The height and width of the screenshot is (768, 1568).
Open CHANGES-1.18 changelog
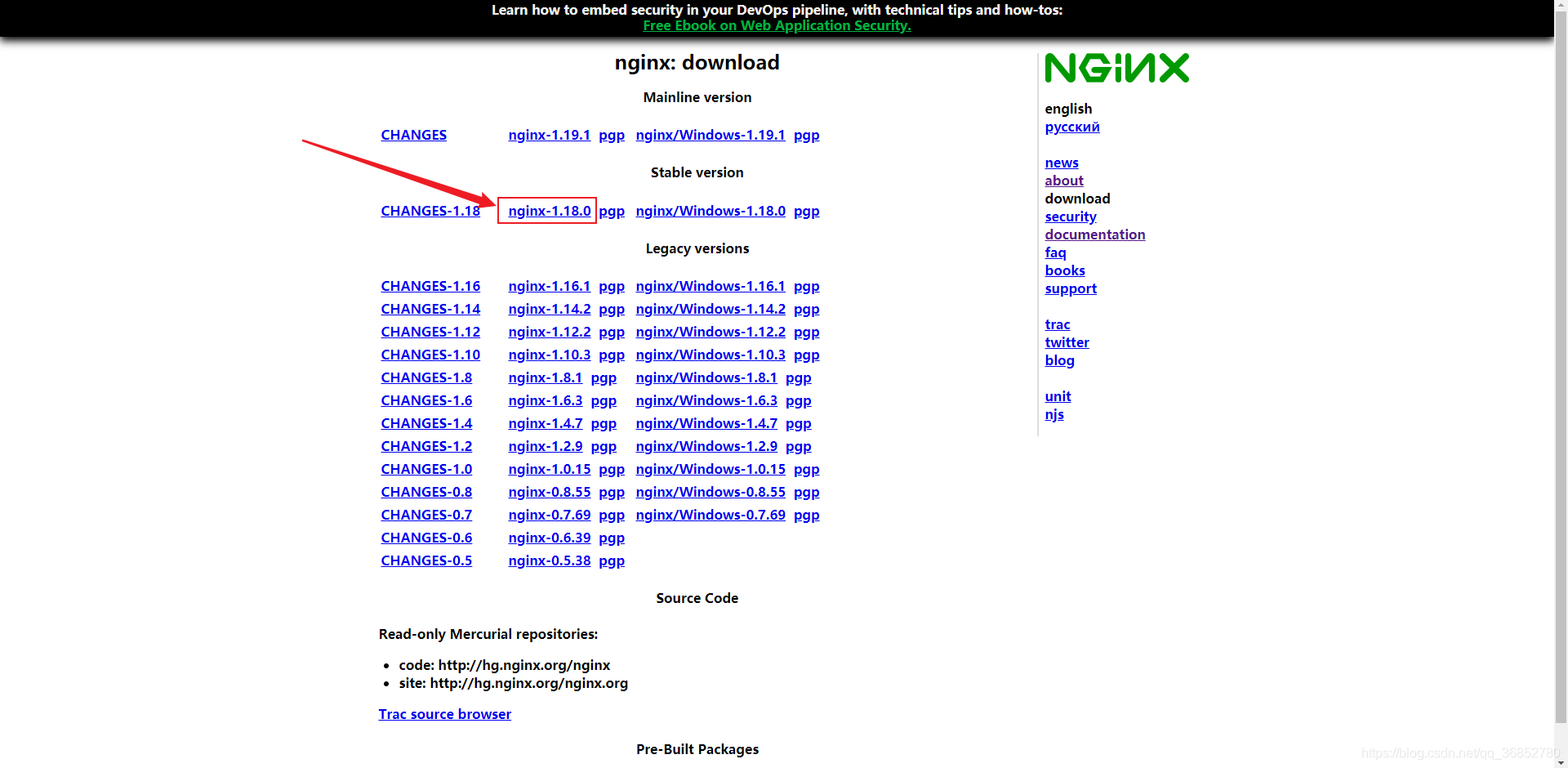coord(430,211)
